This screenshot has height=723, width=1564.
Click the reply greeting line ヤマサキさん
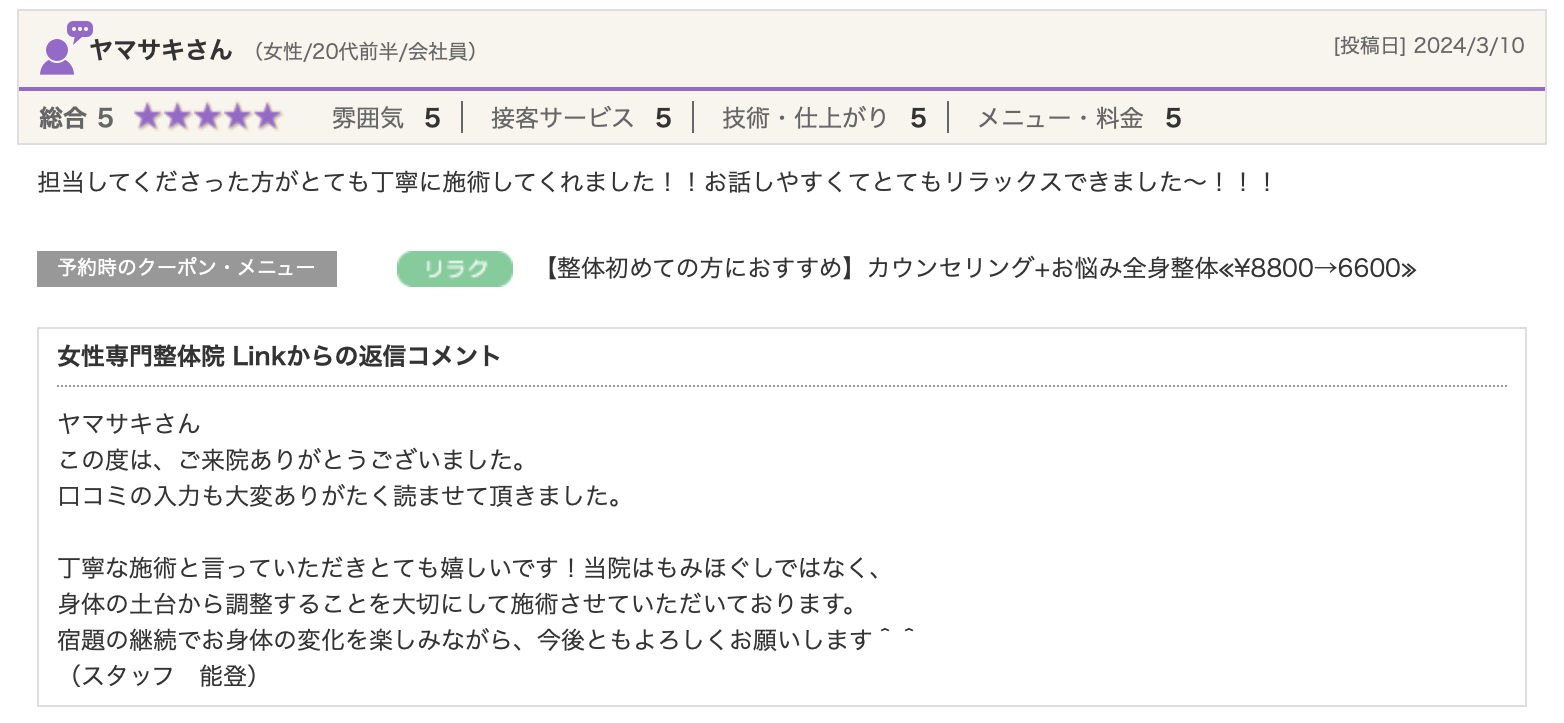point(130,424)
